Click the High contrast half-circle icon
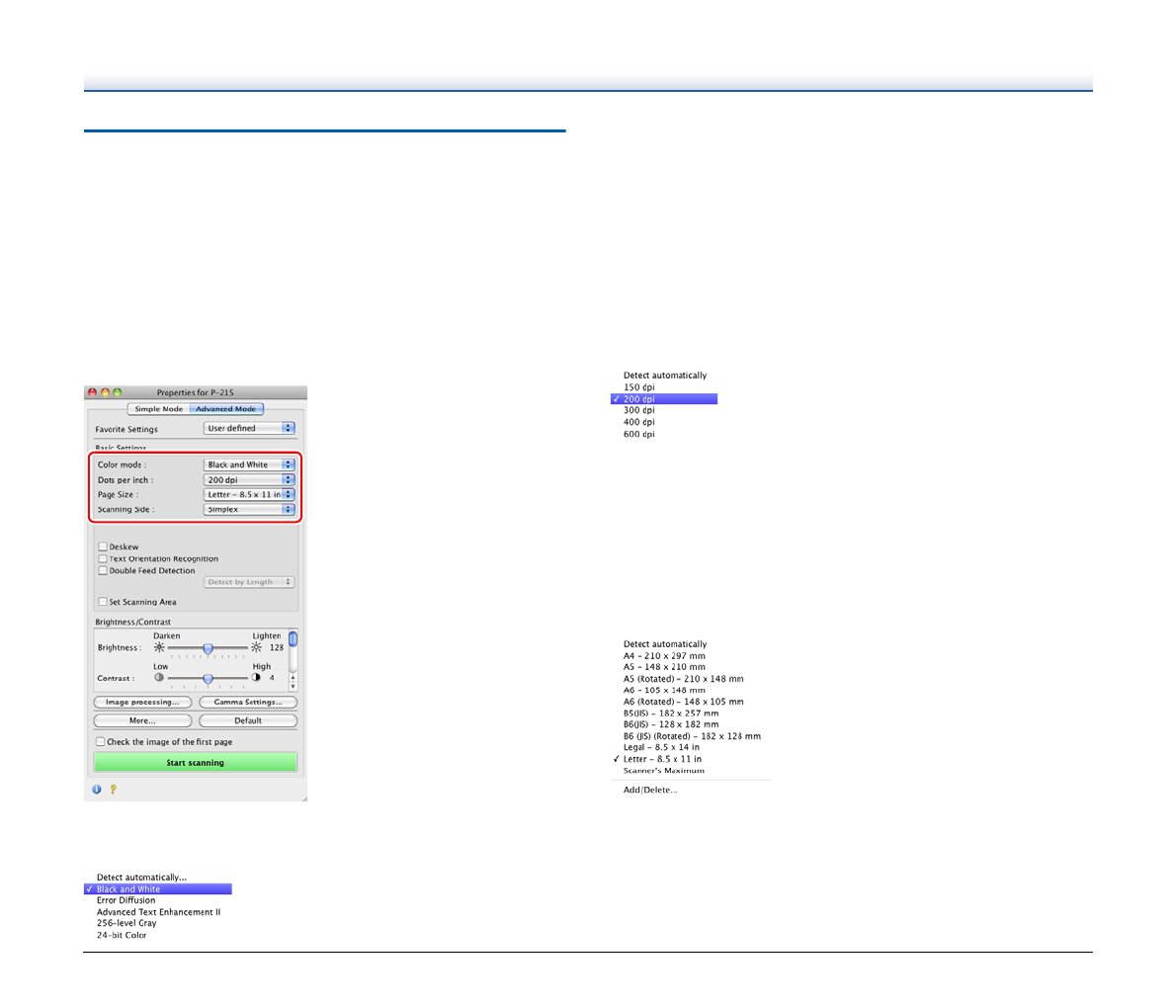This screenshot has height=1008, width=1176. [x=257, y=678]
